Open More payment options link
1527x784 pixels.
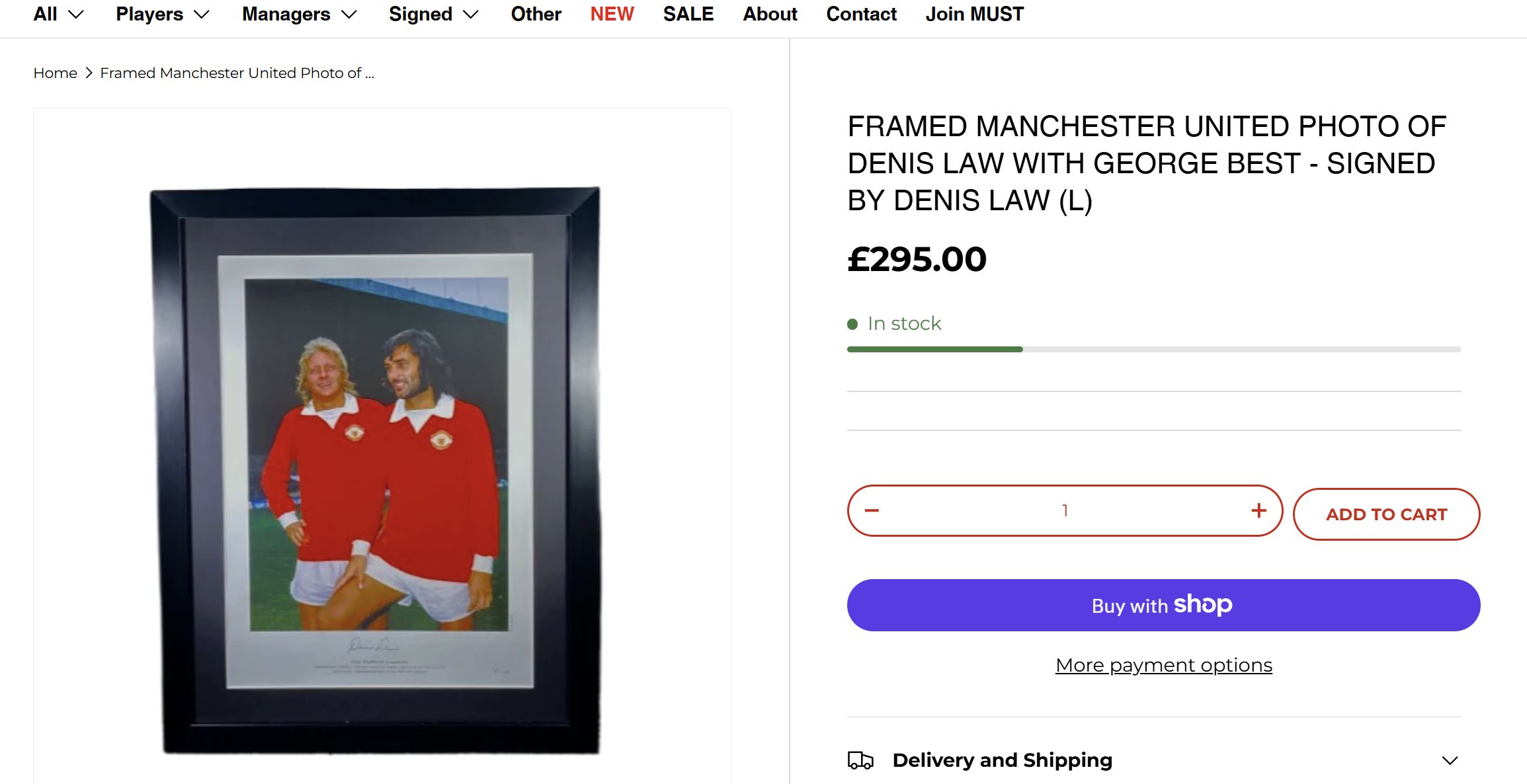click(x=1163, y=665)
